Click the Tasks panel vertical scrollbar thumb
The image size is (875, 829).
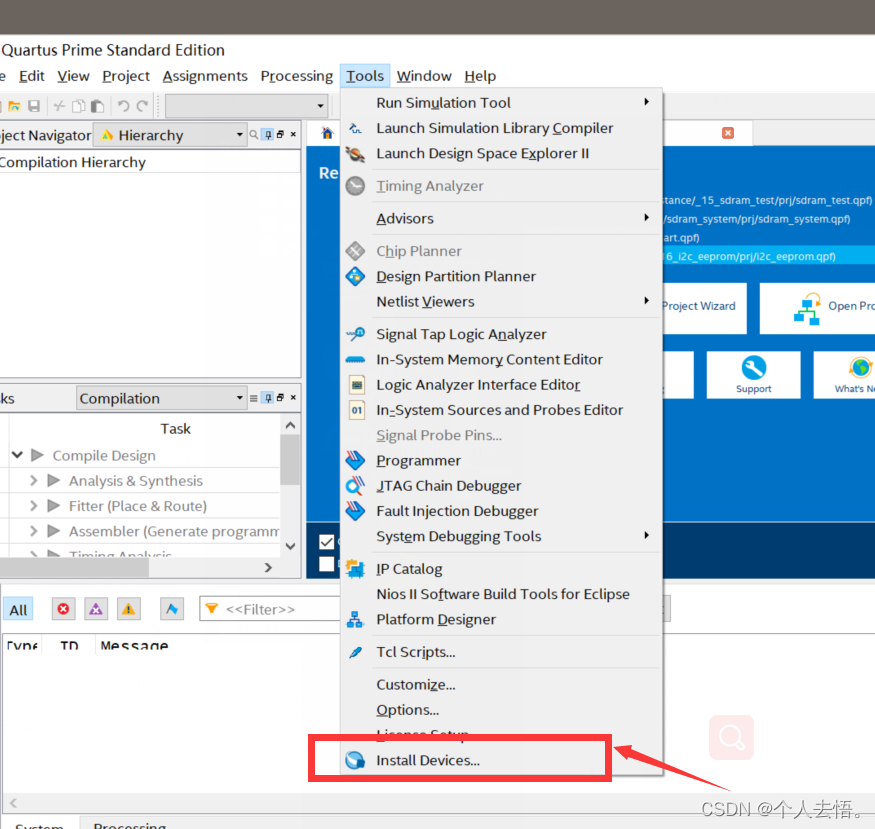(x=290, y=460)
